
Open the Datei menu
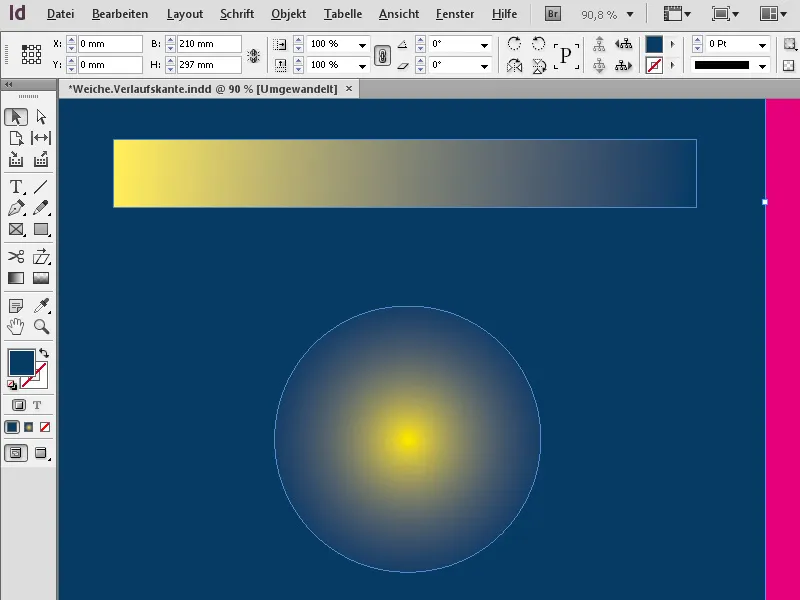61,14
